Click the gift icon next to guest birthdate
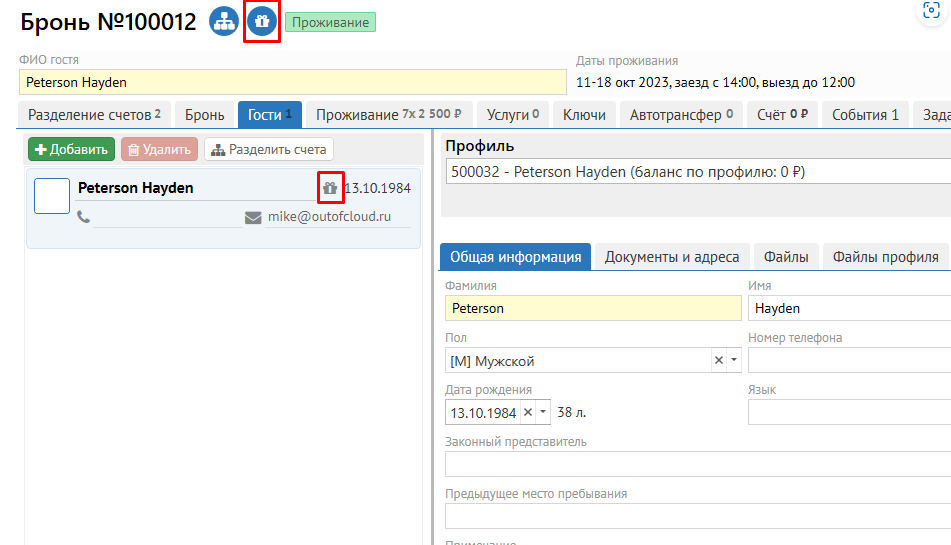951x545 pixels. [x=330, y=188]
